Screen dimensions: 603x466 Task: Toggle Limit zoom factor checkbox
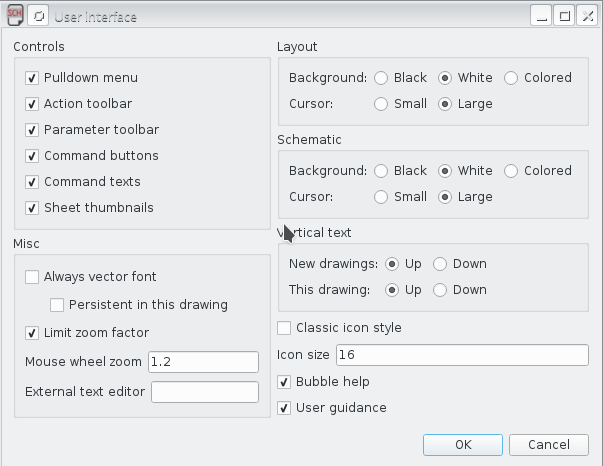coord(32,333)
